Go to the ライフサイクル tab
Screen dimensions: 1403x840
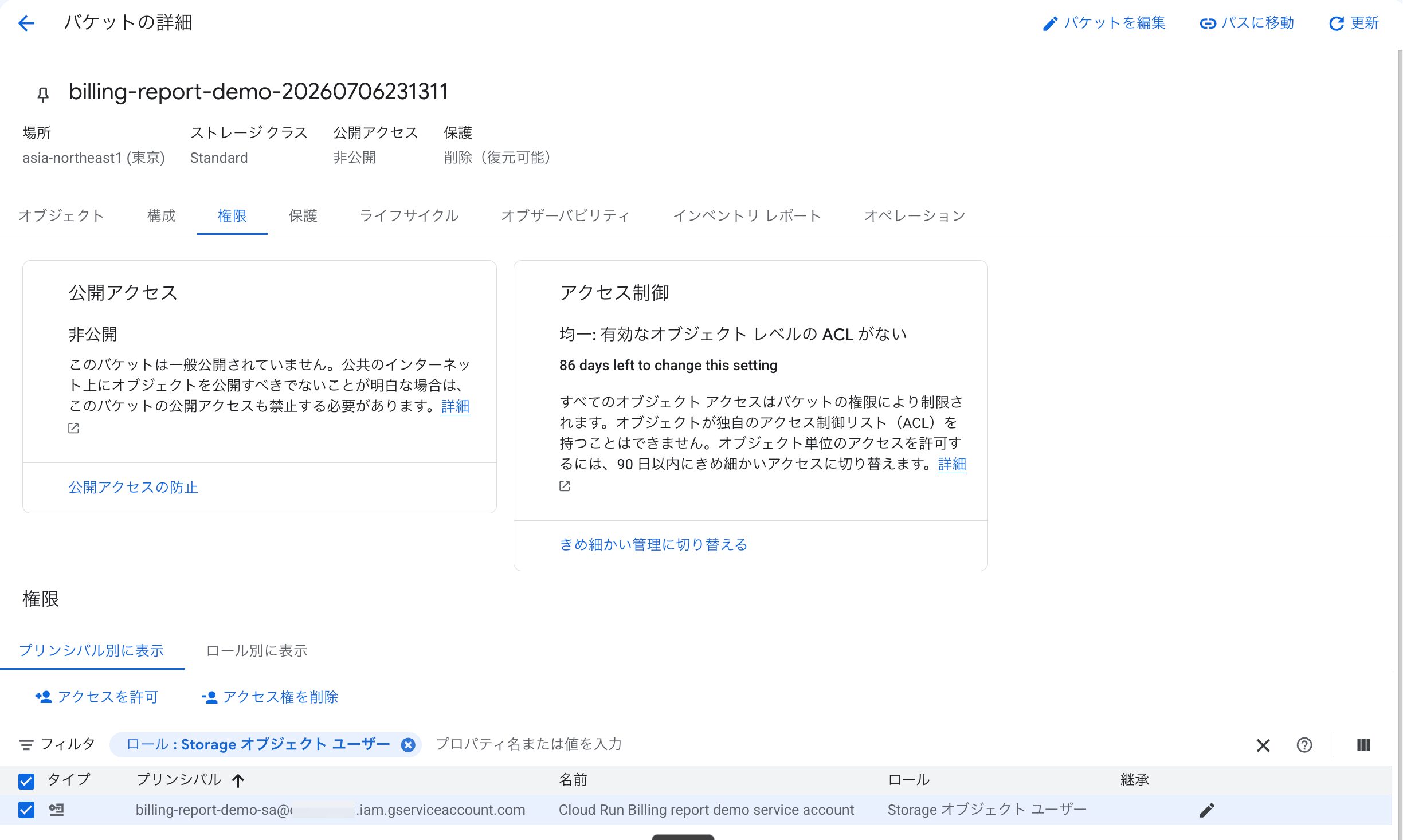tap(409, 215)
